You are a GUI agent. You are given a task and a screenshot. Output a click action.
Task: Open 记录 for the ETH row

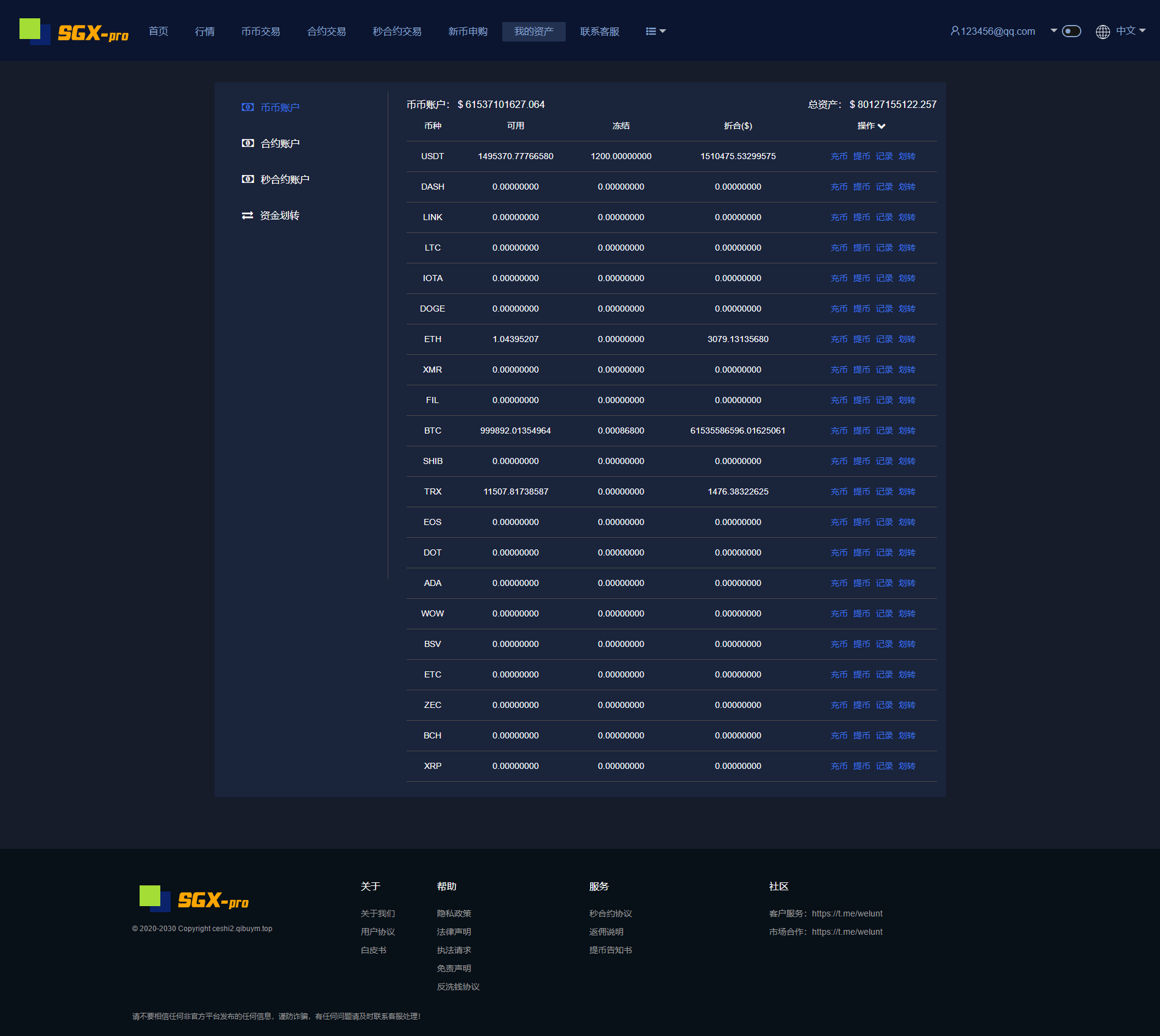pyautogui.click(x=884, y=340)
